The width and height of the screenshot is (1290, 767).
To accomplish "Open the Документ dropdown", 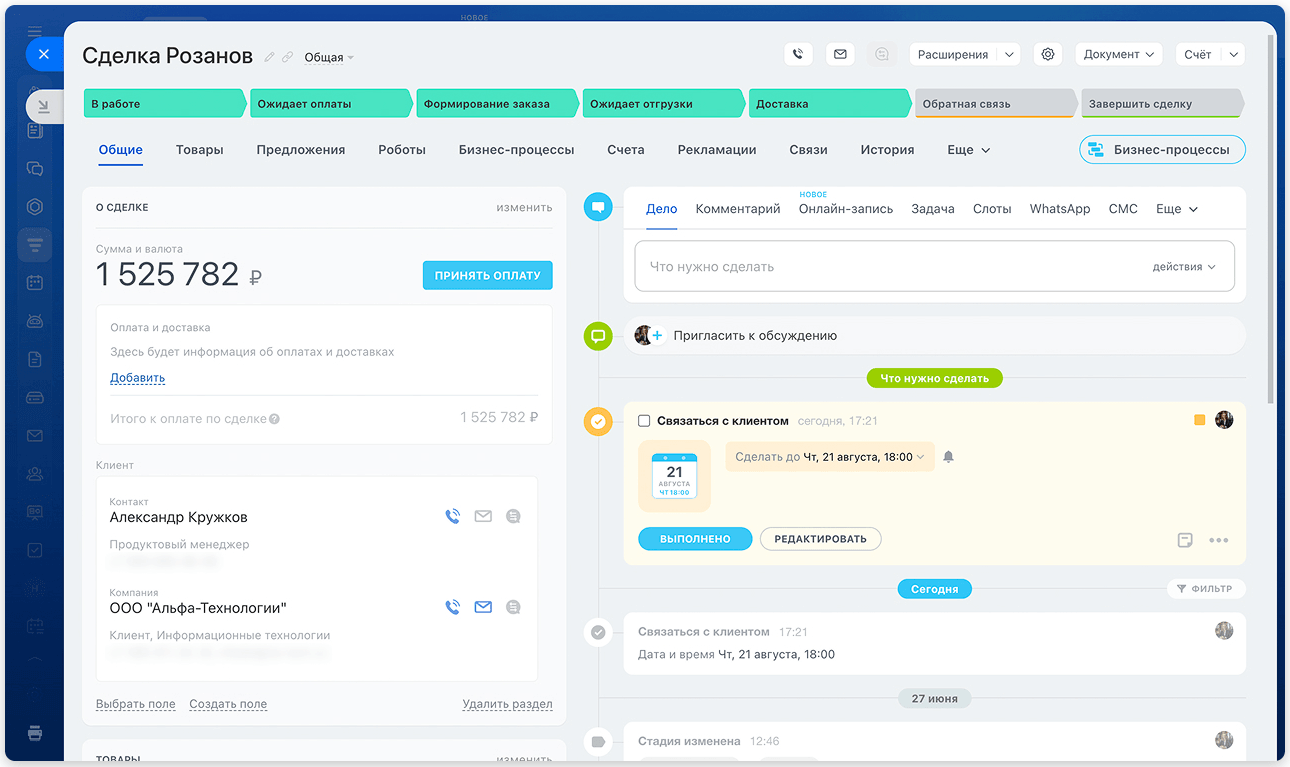I will point(1118,54).
